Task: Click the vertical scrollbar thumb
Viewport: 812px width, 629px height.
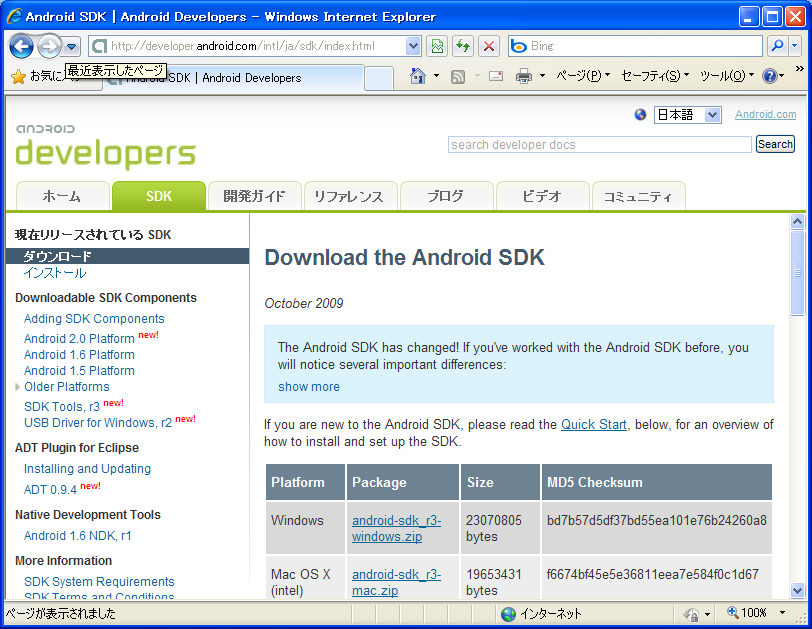Action: click(798, 272)
